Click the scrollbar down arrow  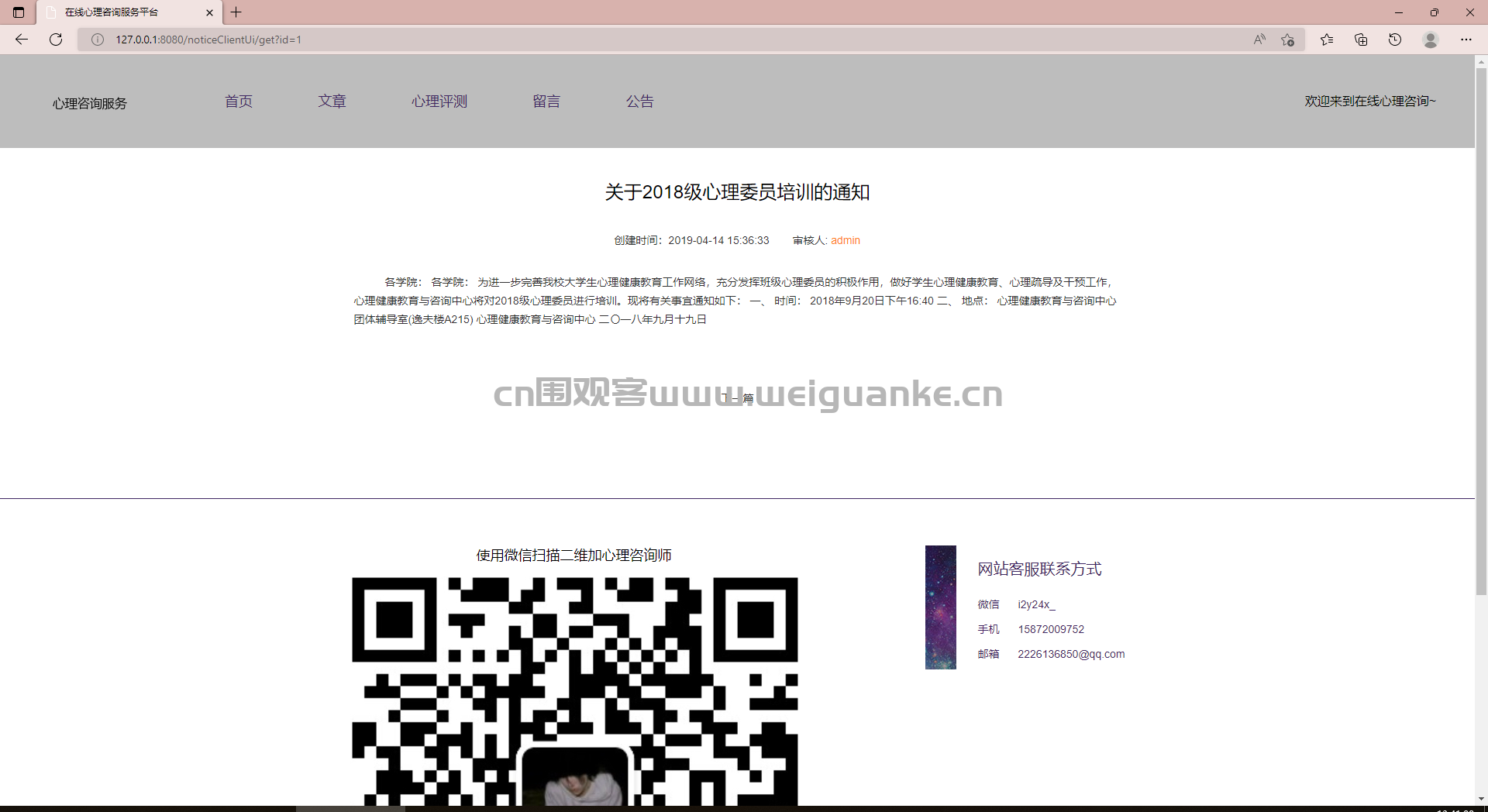tap(1481, 798)
